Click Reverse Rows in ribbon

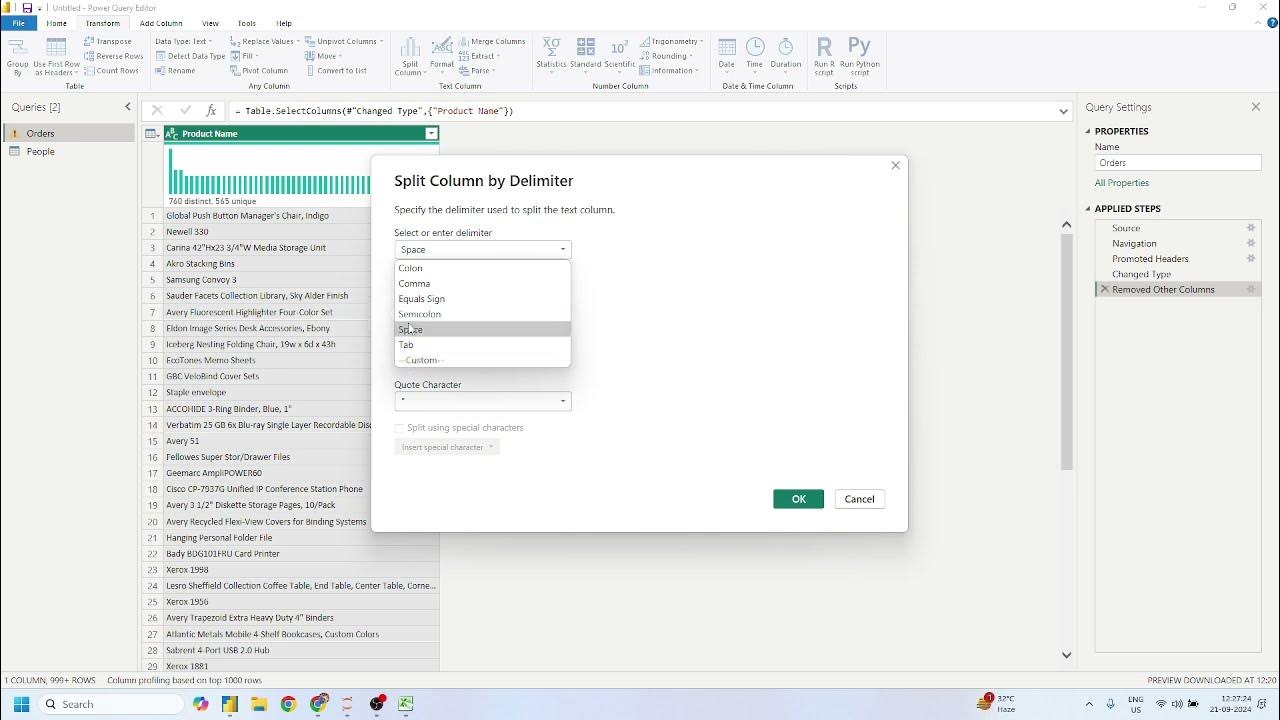click(113, 56)
